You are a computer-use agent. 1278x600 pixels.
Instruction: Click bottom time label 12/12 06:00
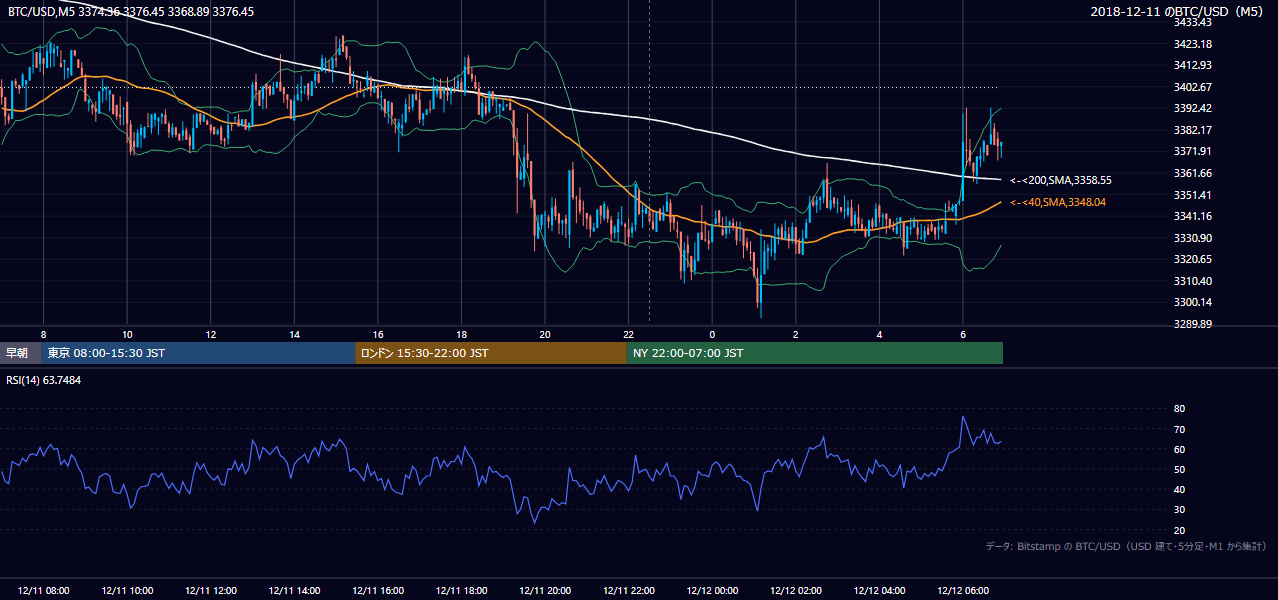point(963,591)
